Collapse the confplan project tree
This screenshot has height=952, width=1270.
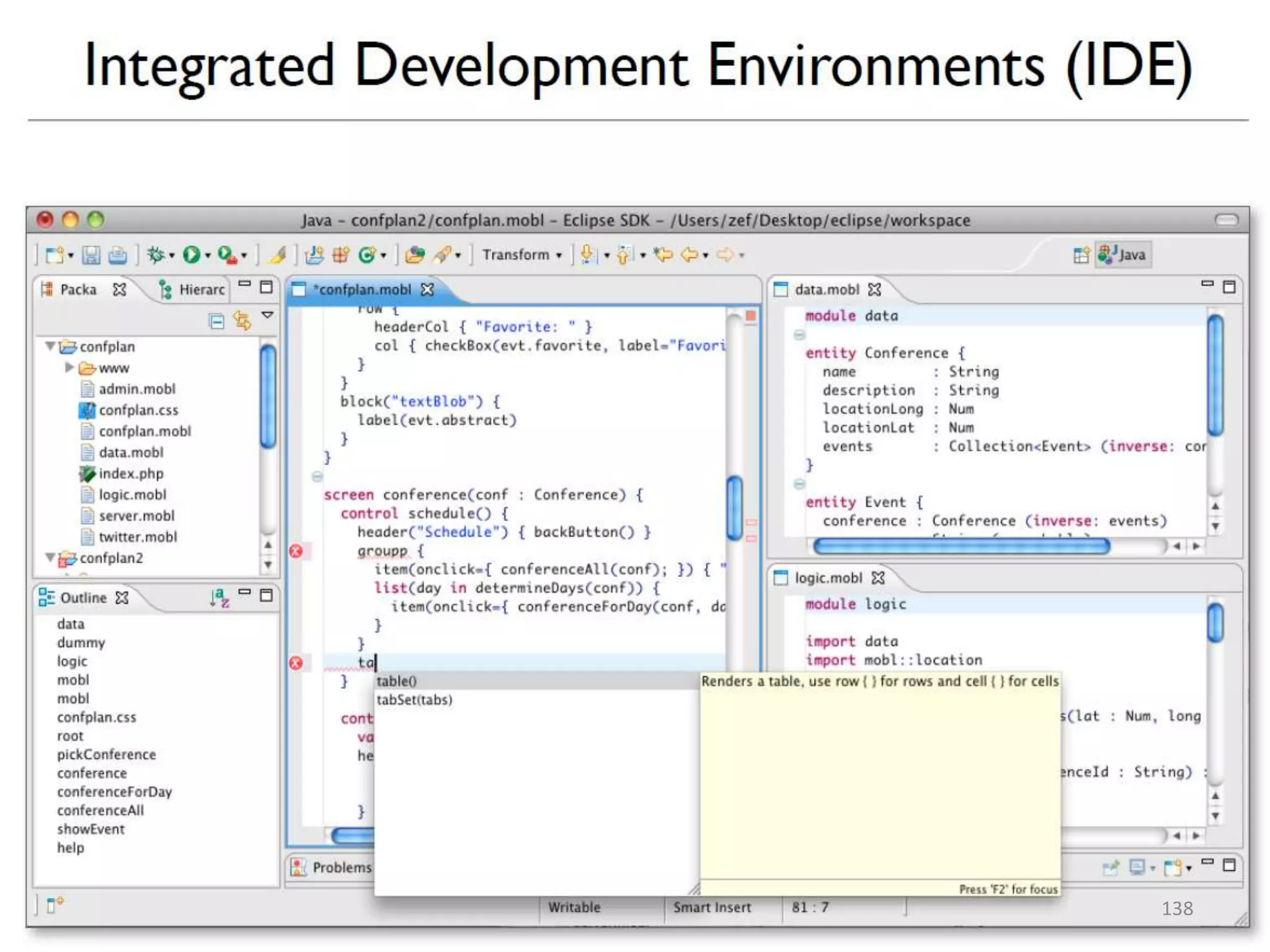point(50,346)
